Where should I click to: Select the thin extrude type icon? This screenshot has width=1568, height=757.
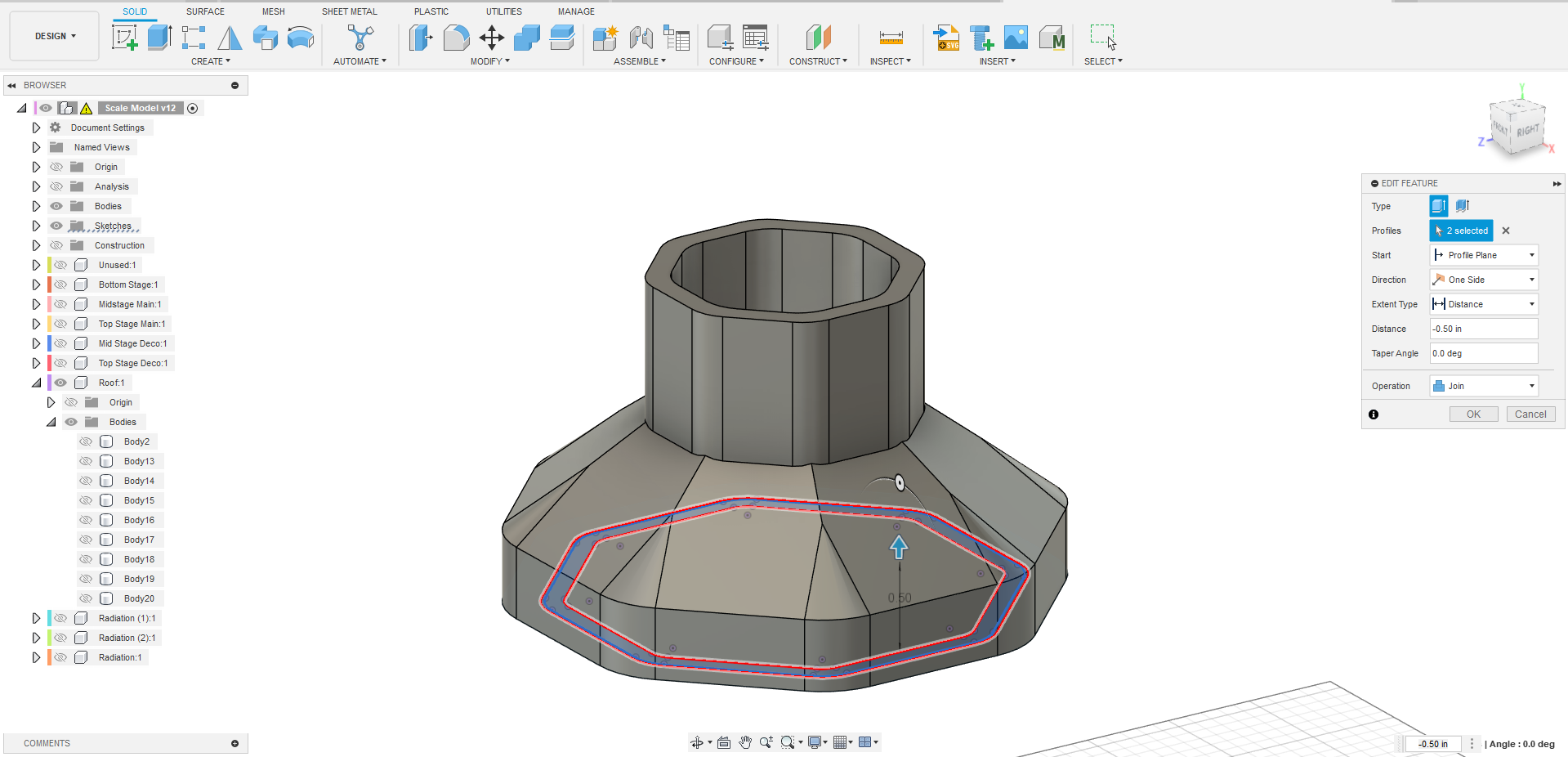tap(1463, 206)
